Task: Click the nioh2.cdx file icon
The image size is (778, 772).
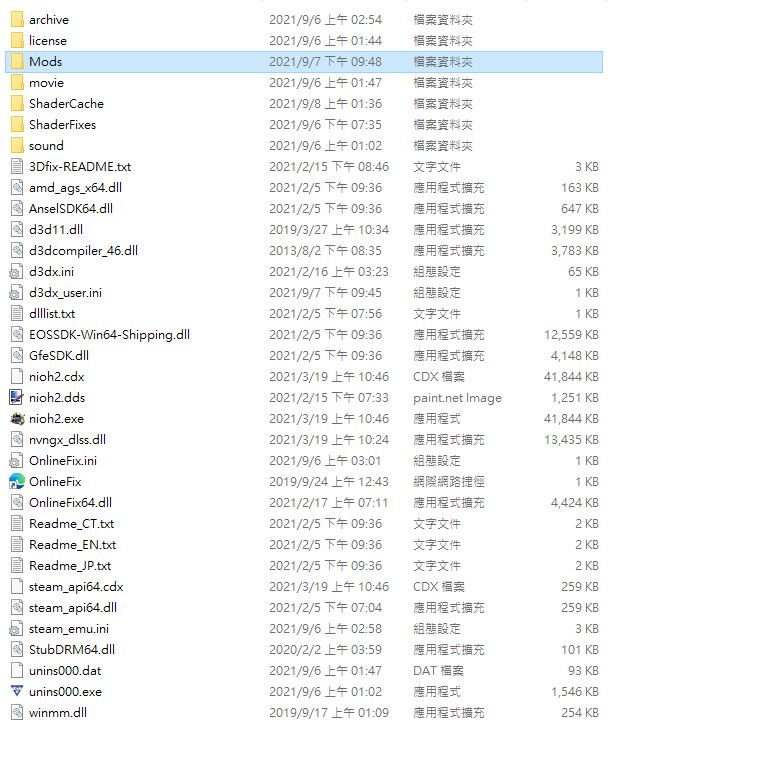Action: click(x=16, y=376)
